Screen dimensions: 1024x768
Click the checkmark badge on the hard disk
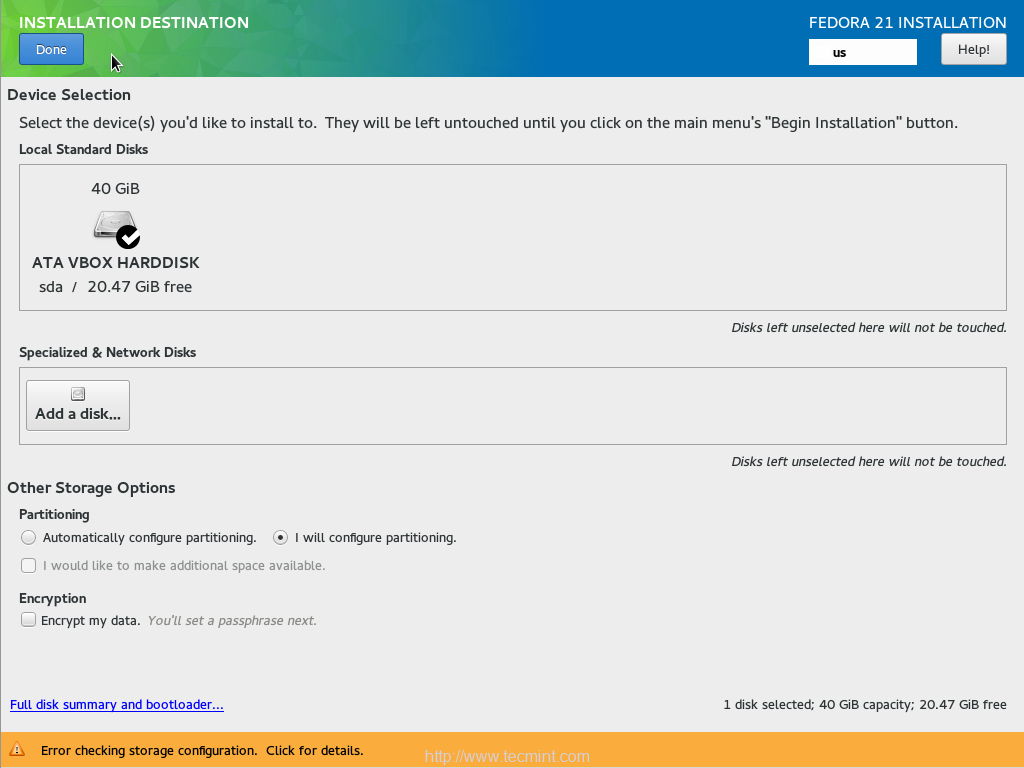coord(128,238)
